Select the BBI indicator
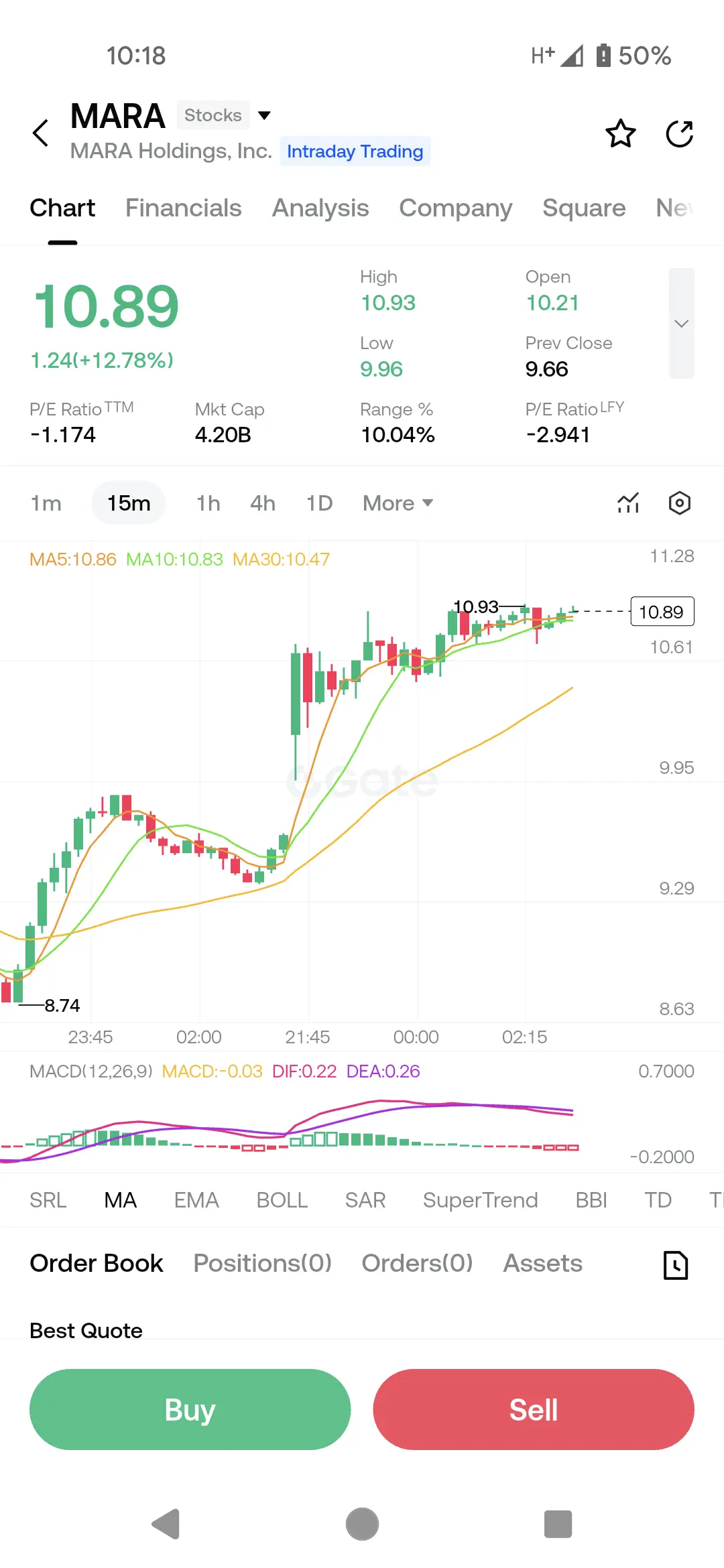Screen dimensions: 724x1568 click(591, 1200)
